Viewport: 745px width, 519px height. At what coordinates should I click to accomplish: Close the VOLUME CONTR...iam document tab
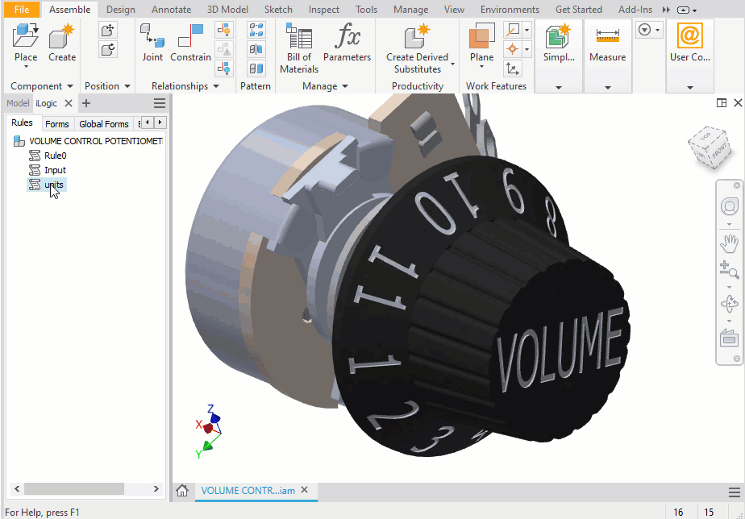coord(305,490)
